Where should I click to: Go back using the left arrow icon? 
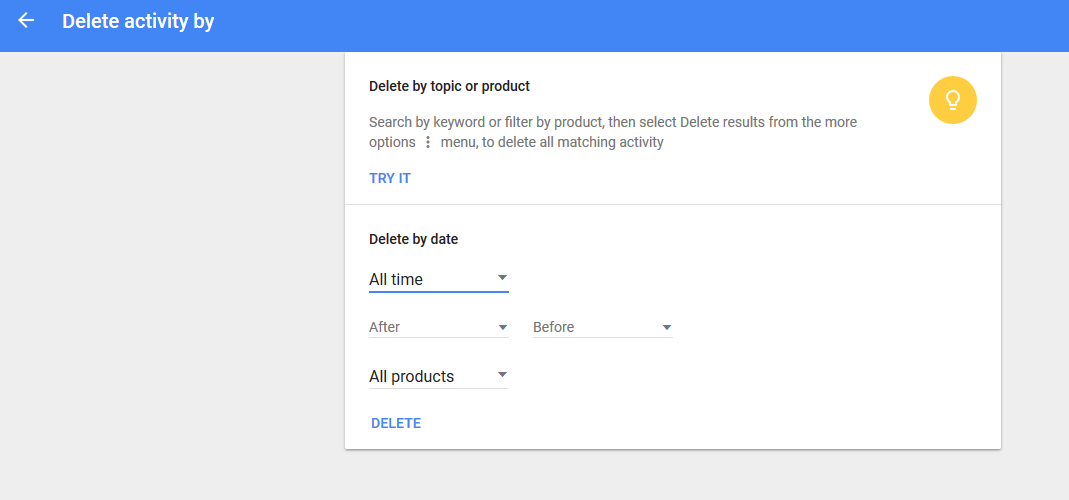(x=26, y=21)
